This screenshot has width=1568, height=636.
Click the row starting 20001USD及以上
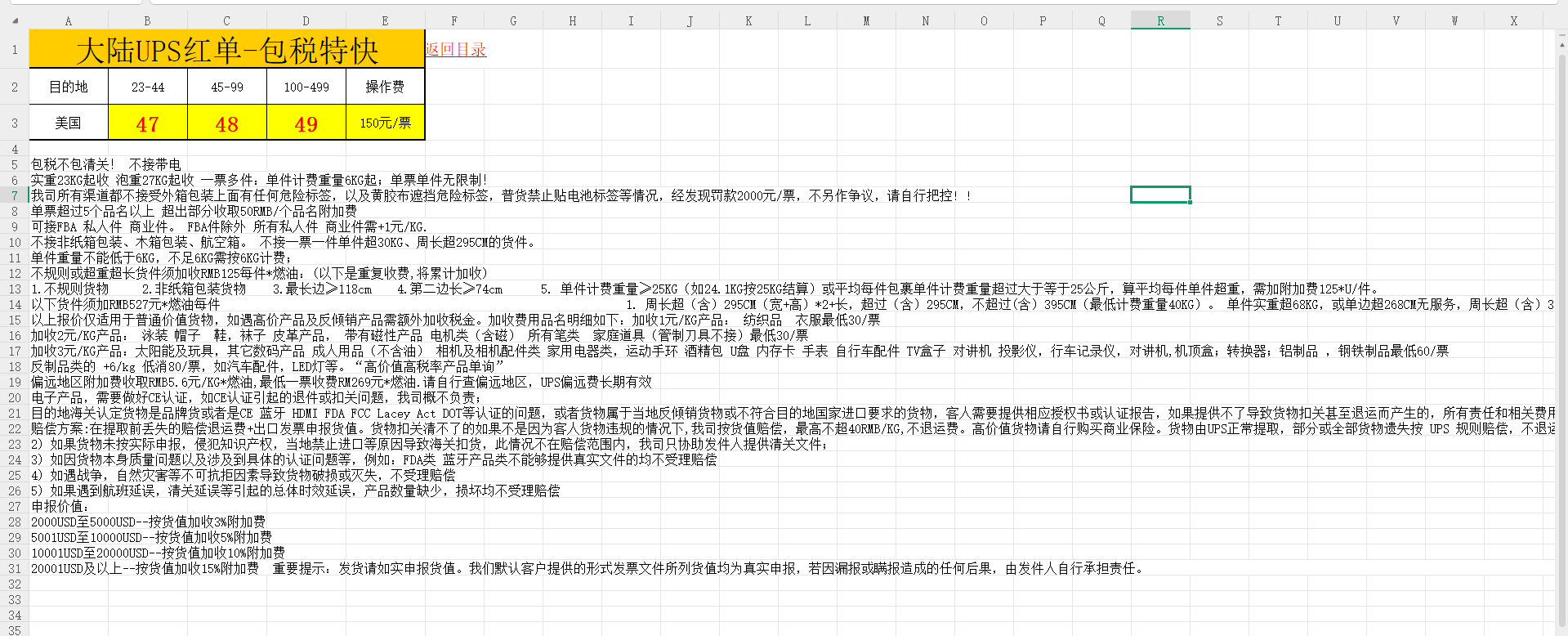(588, 568)
